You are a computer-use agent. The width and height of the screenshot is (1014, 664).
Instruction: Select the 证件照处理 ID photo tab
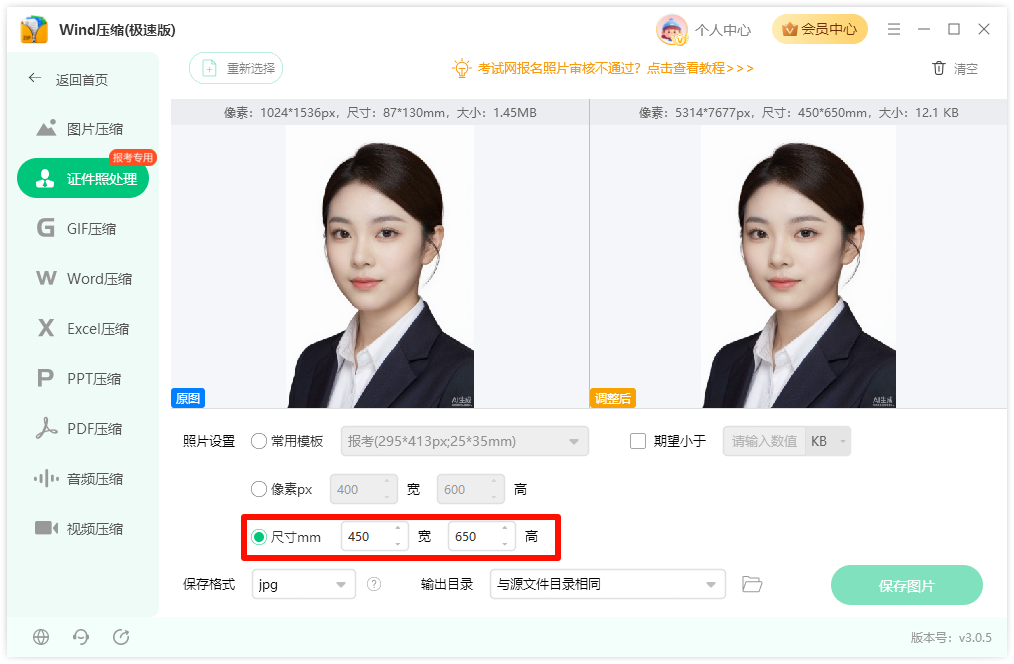pos(83,178)
